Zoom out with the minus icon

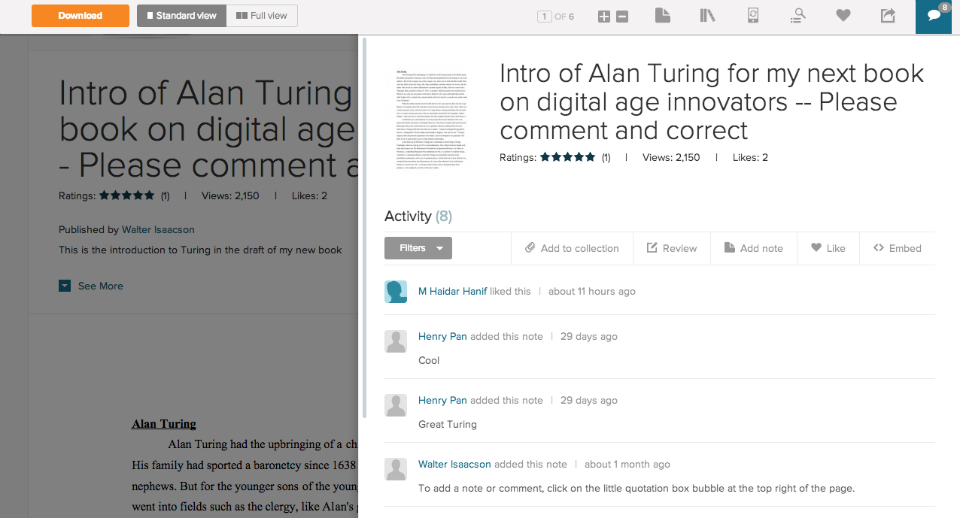pos(622,17)
